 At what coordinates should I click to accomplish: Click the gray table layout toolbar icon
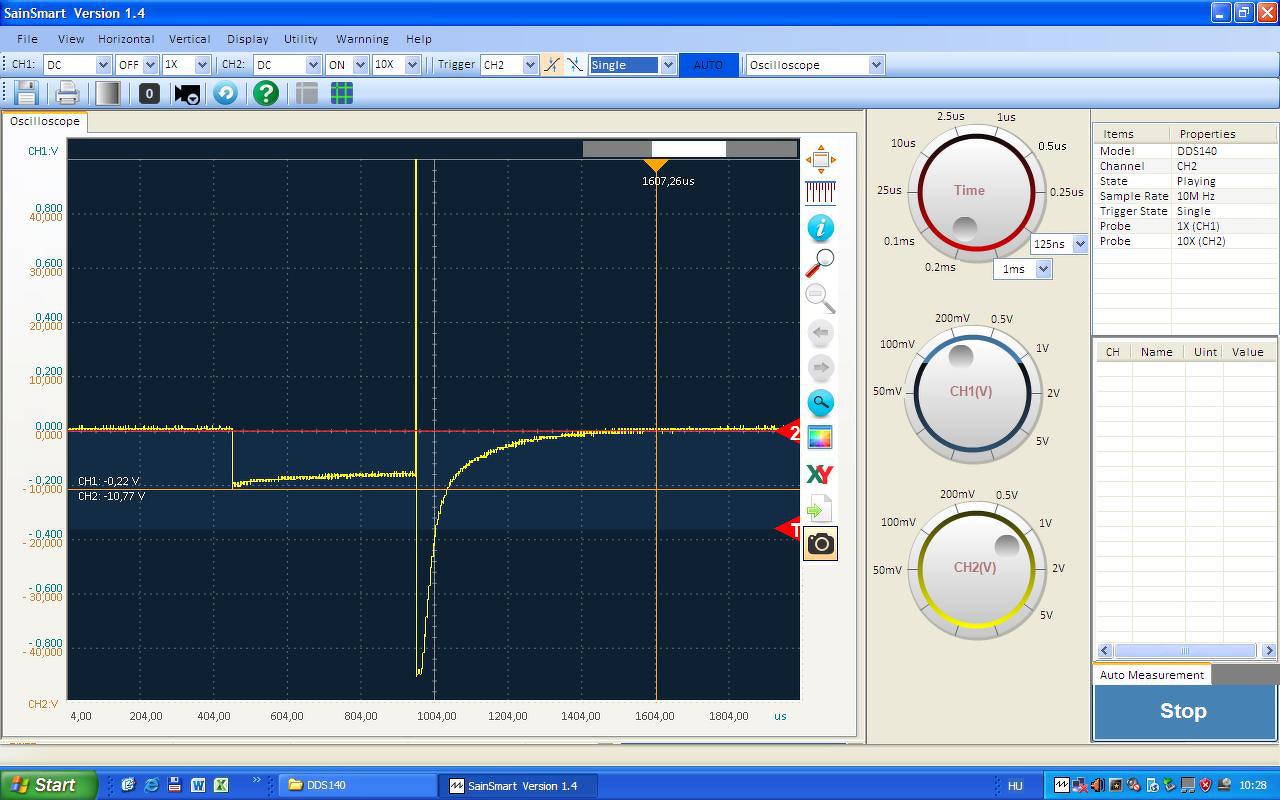click(x=307, y=93)
